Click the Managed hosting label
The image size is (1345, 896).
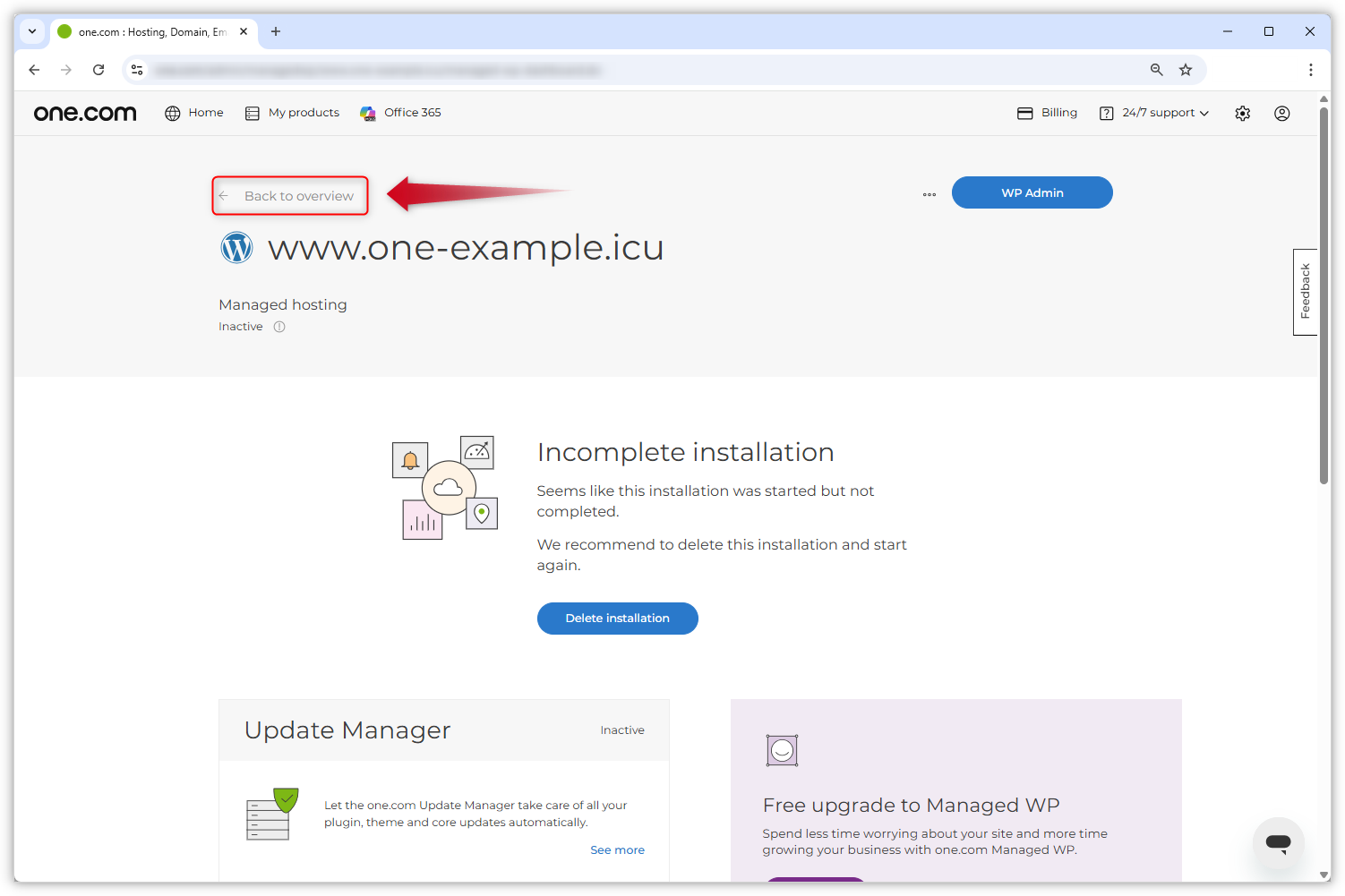pos(283,304)
